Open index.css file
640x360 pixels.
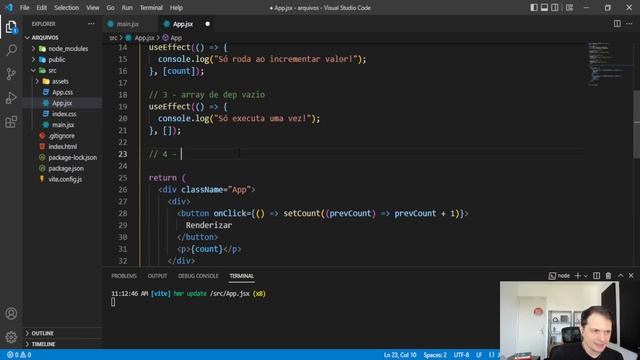[64, 114]
